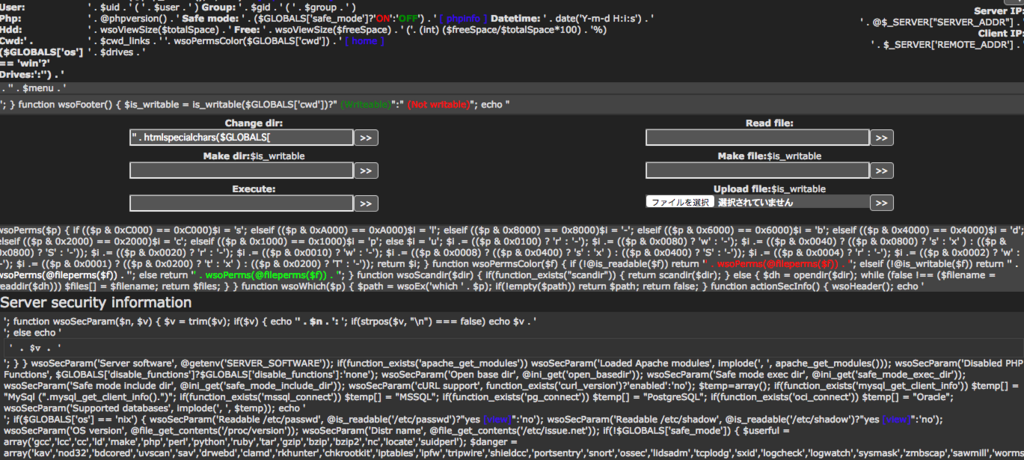Open the file chooser ファイルを選択 button
Screen dimensions: 1024x460
coord(680,203)
